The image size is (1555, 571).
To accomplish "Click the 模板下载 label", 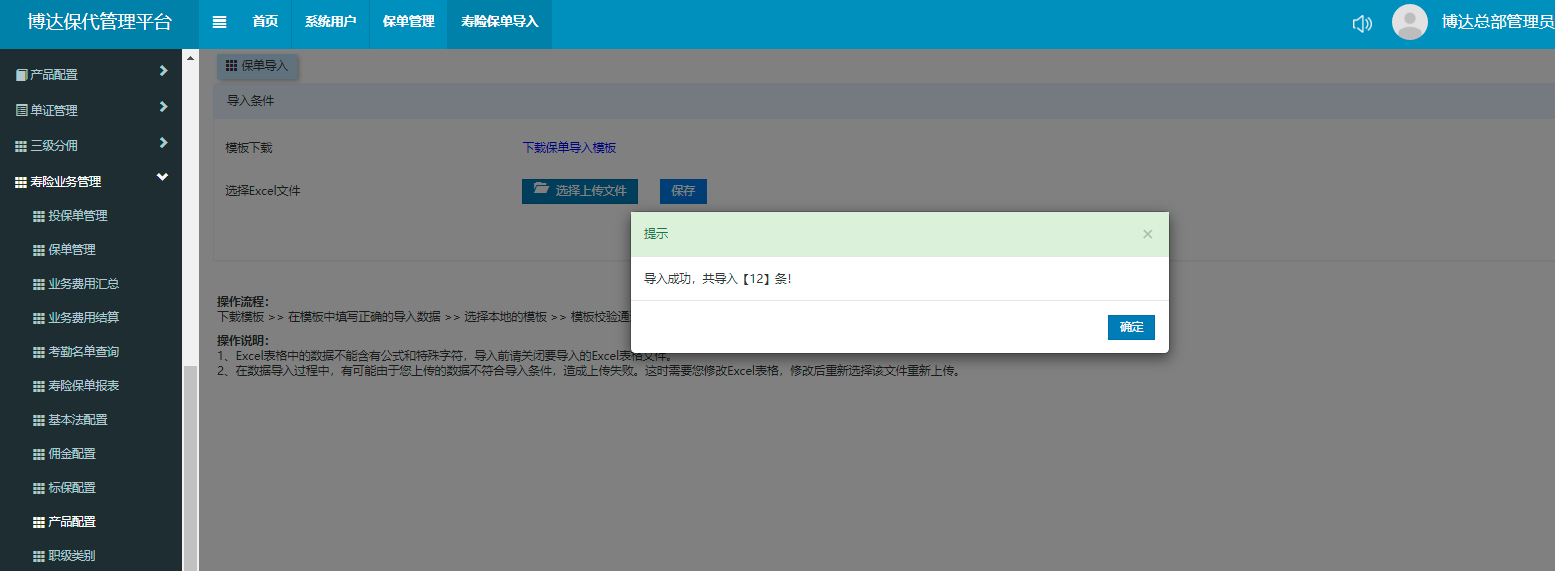I will point(249,148).
